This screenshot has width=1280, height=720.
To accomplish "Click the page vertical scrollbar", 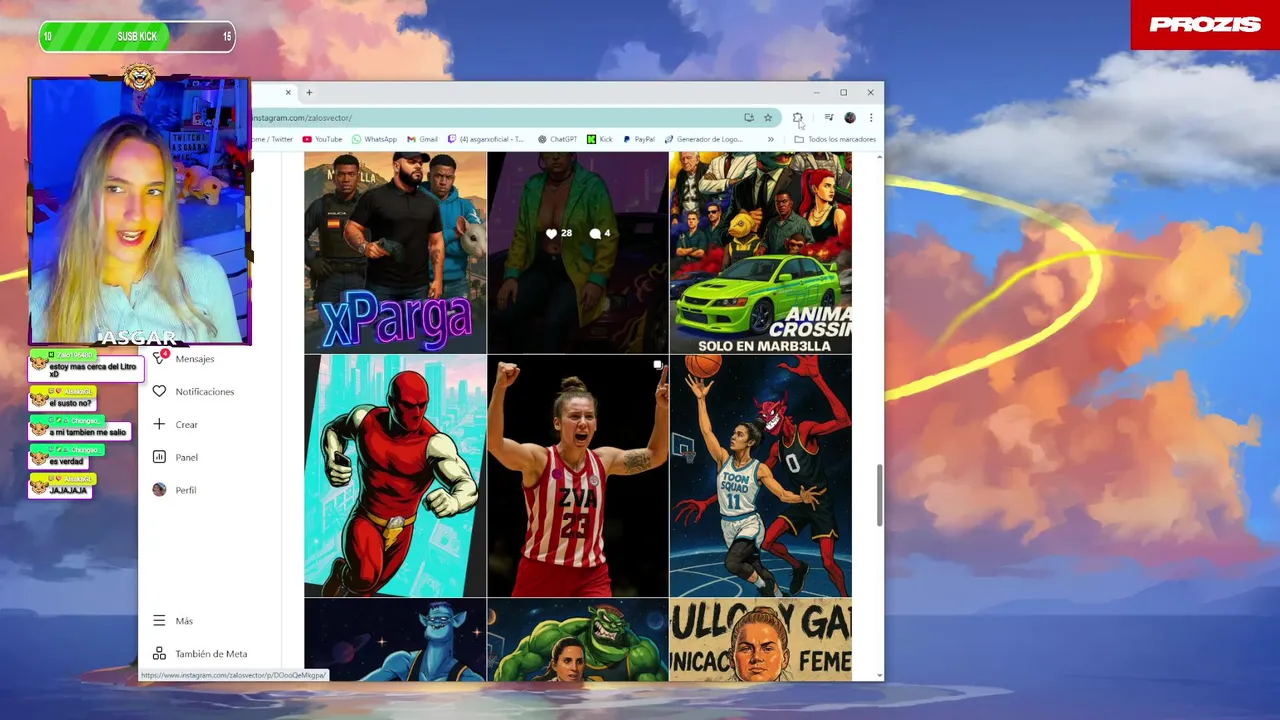I will click(879, 495).
